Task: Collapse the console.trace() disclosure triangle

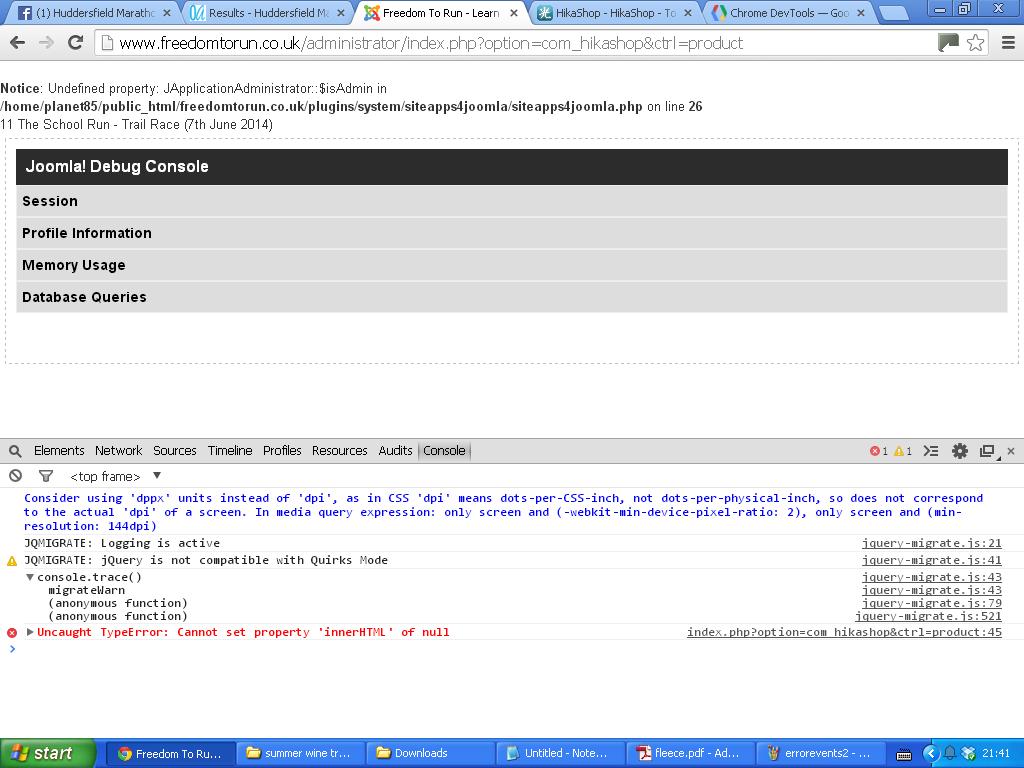Action: (30, 577)
